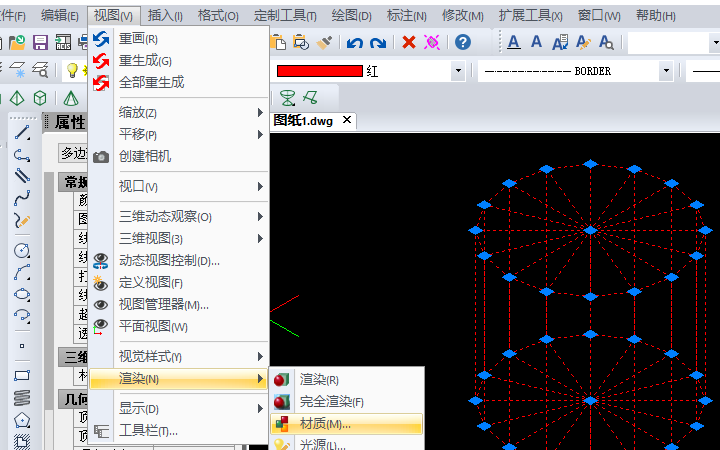Viewport: 720px width, 450px height.
Task: Click the text edit pencil A icon
Action: pyautogui.click(x=583, y=42)
